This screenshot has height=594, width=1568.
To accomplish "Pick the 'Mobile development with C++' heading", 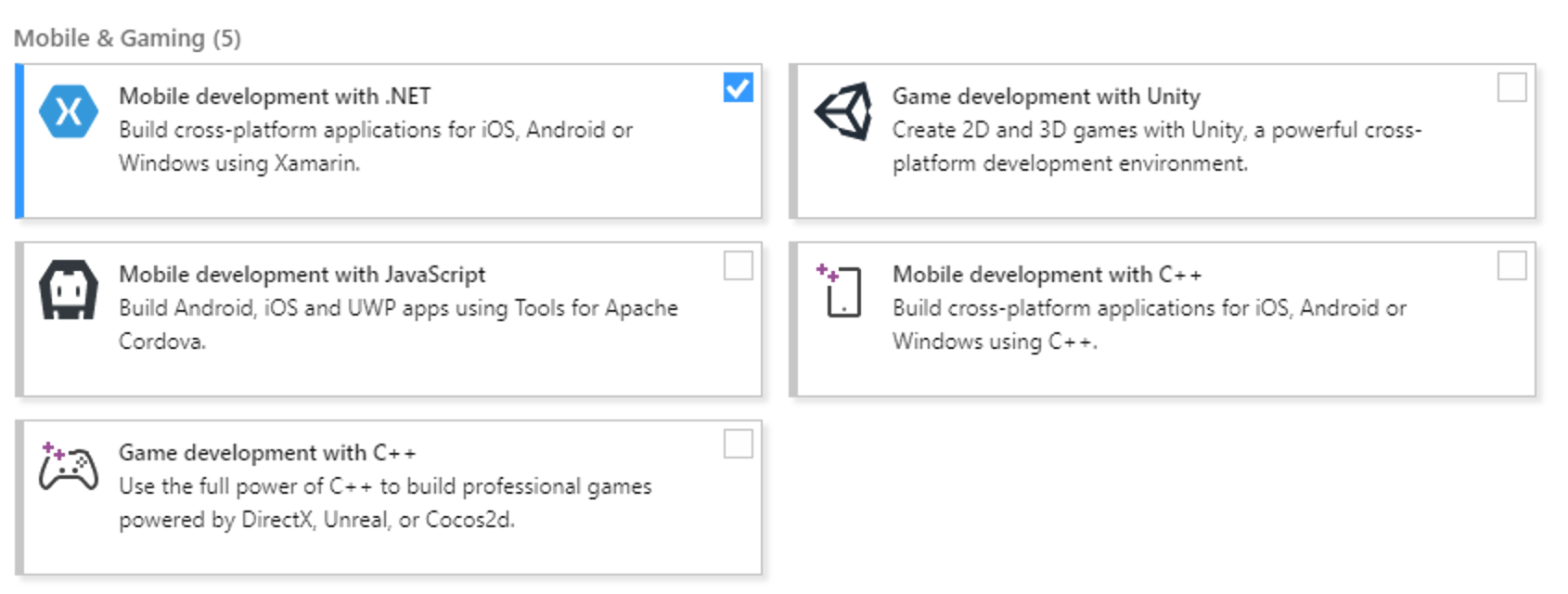I will click(1047, 274).
